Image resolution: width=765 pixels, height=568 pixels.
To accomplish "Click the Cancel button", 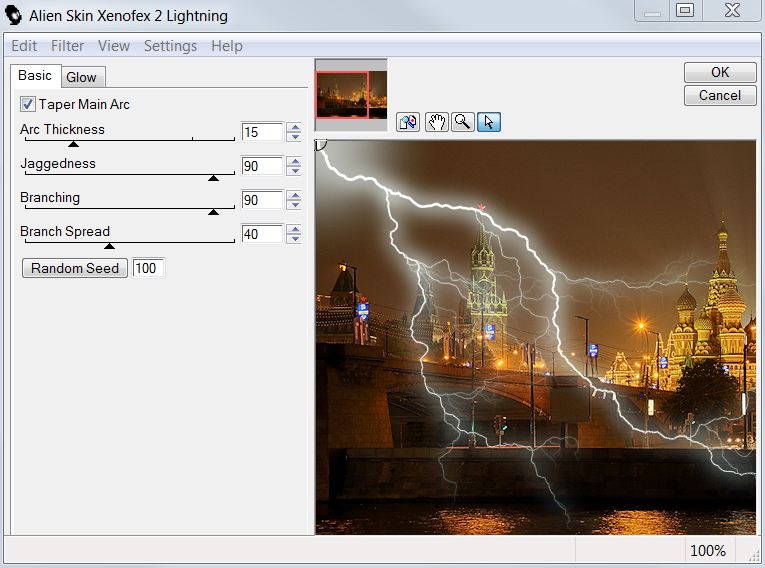I will click(x=720, y=95).
